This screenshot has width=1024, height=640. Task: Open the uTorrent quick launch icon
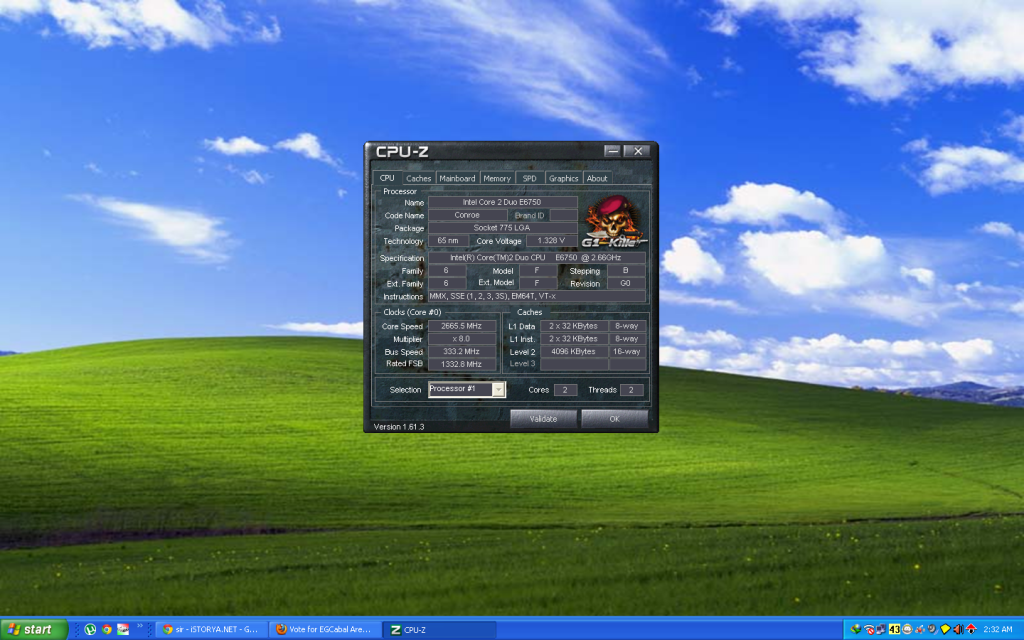click(90, 630)
